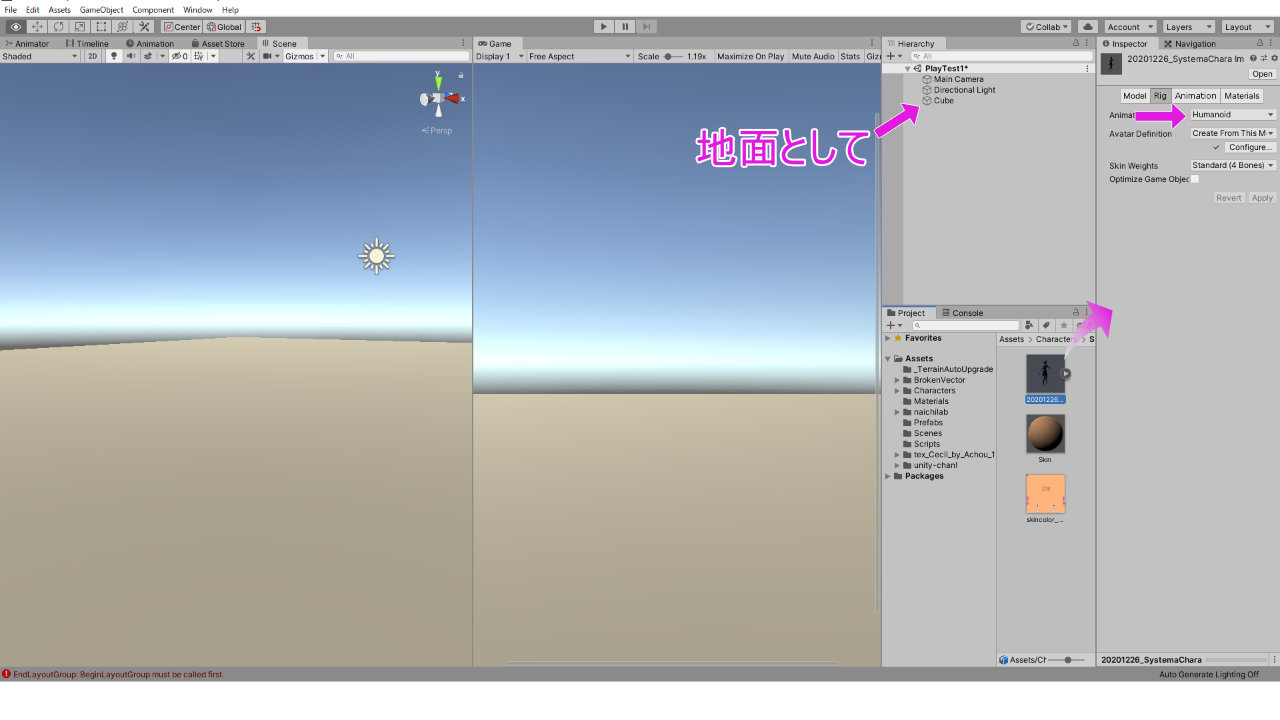The width and height of the screenshot is (1280, 720).
Task: Click the cloud services icon
Action: (1088, 27)
